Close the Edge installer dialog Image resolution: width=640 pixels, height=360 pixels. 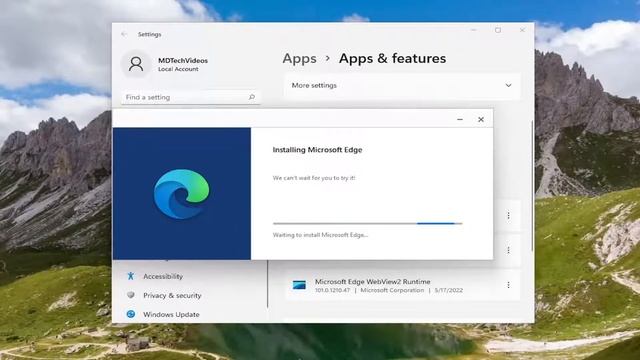(x=481, y=119)
